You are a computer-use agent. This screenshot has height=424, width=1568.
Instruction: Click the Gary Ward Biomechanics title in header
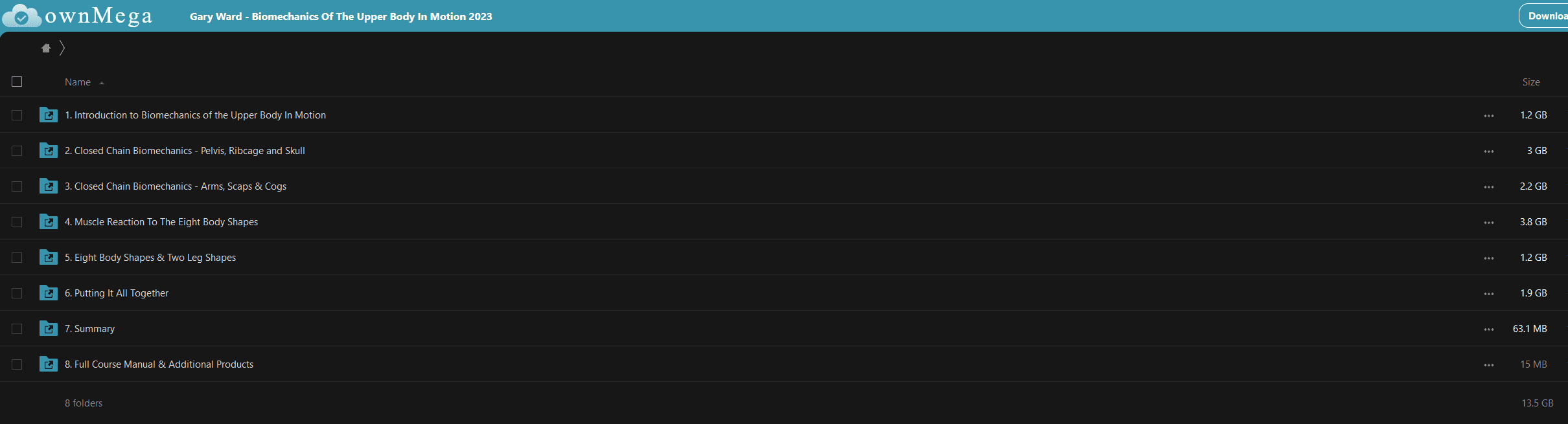pyautogui.click(x=341, y=16)
